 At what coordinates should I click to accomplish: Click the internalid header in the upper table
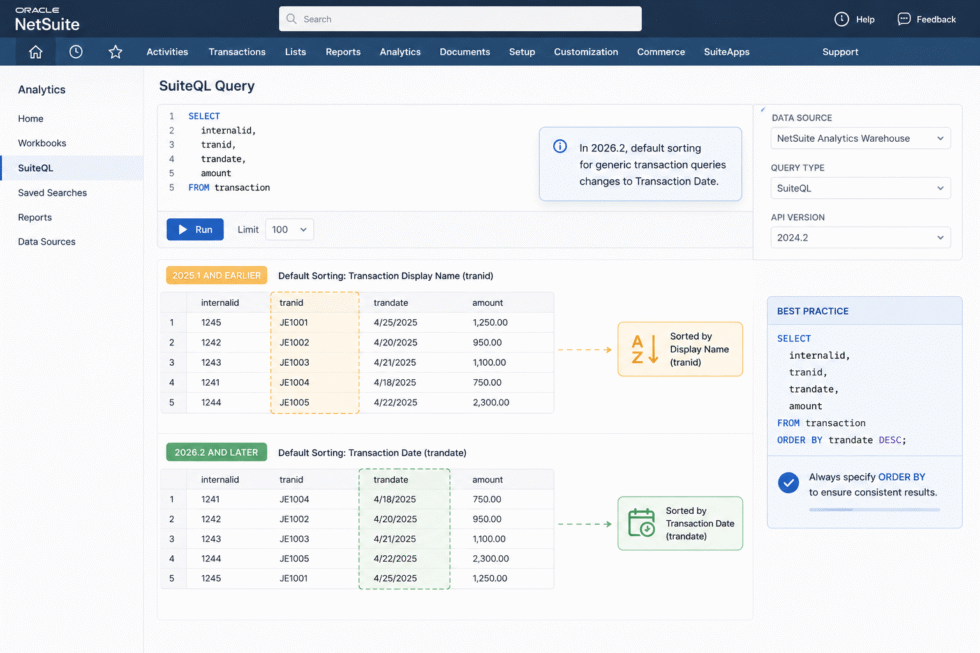pyautogui.click(x=220, y=302)
